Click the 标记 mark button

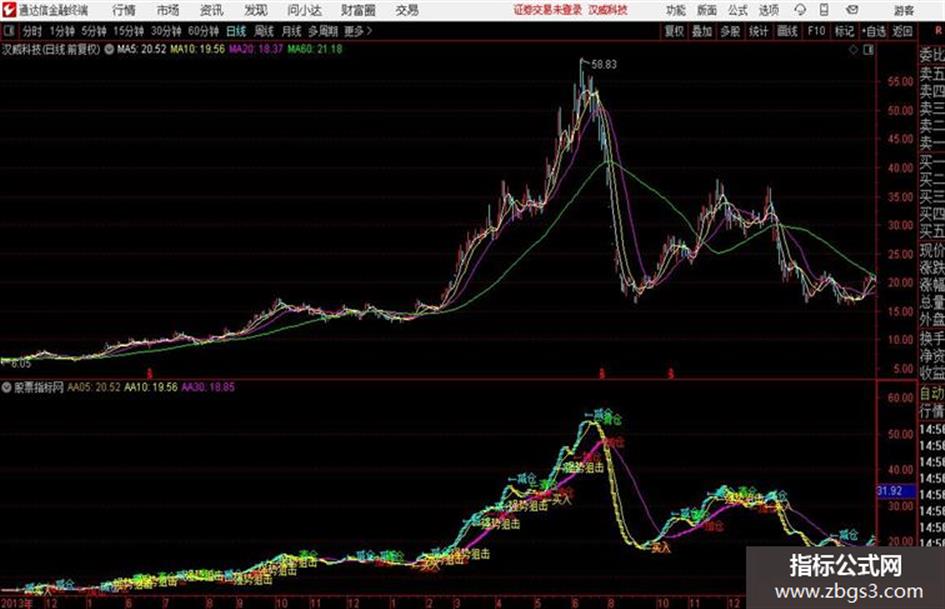point(844,31)
